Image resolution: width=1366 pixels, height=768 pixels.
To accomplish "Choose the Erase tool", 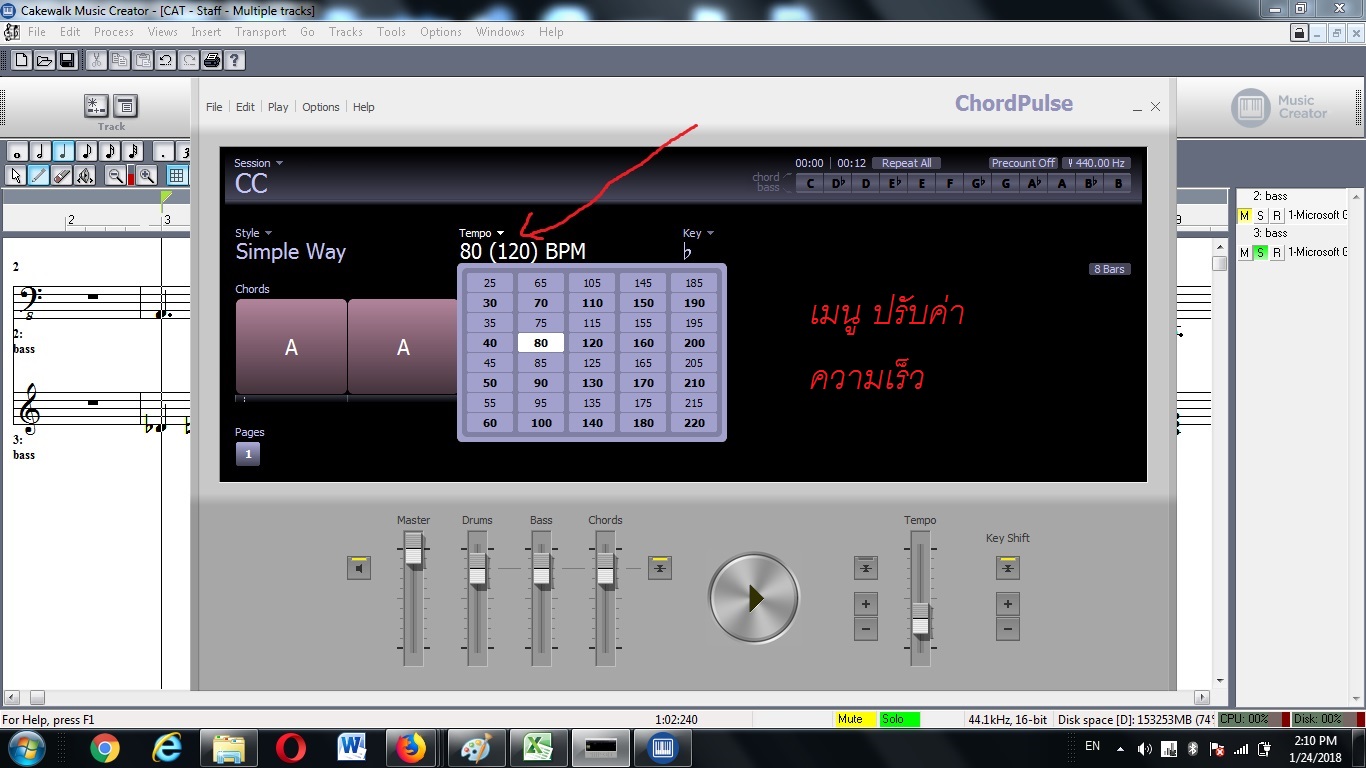I will [62, 176].
